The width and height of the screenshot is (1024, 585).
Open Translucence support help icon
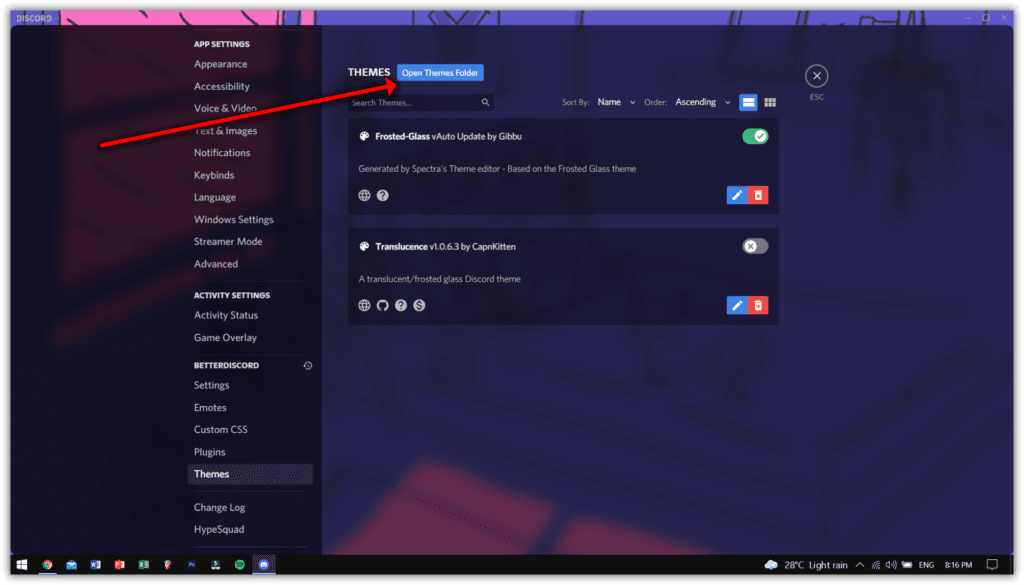point(401,305)
